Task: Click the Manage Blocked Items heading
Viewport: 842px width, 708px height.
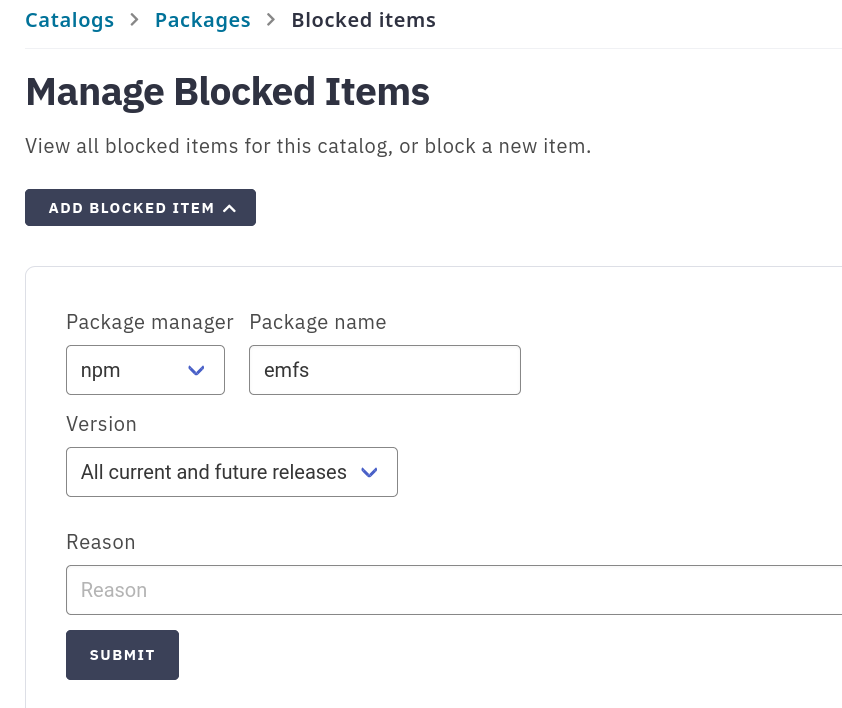Action: 227,91
